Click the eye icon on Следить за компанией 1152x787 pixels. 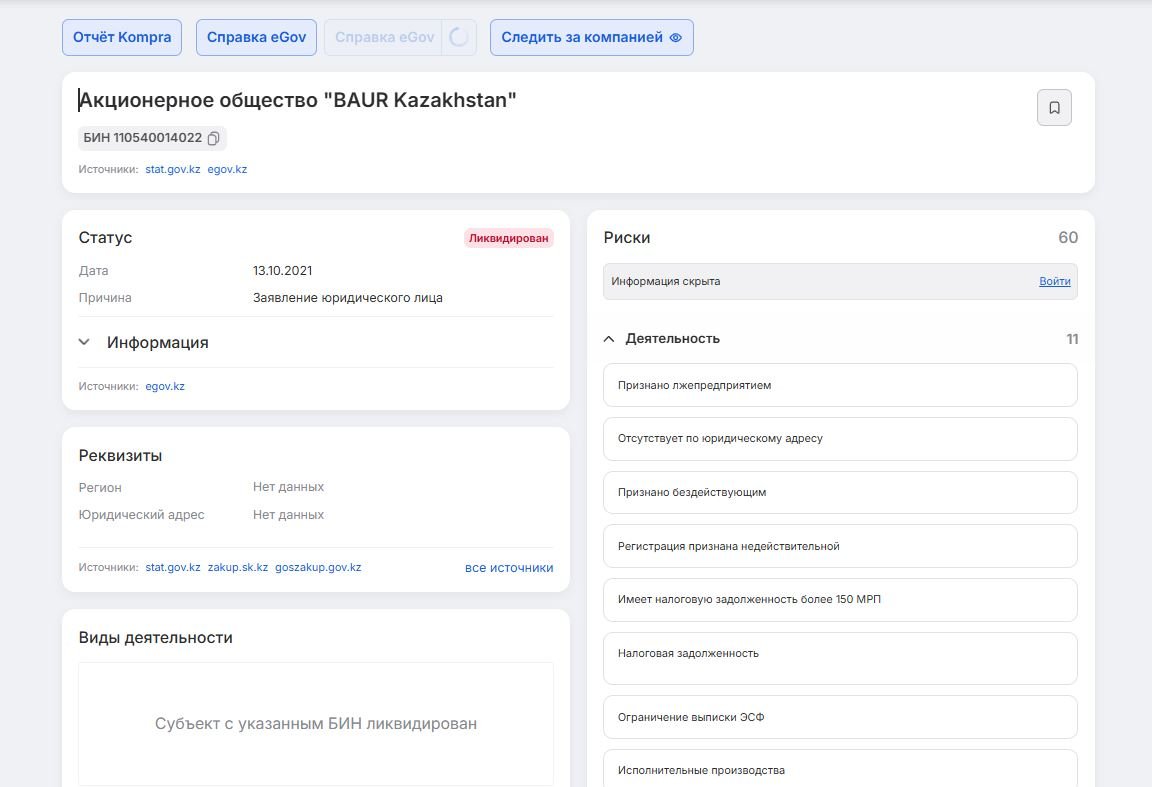click(x=676, y=37)
